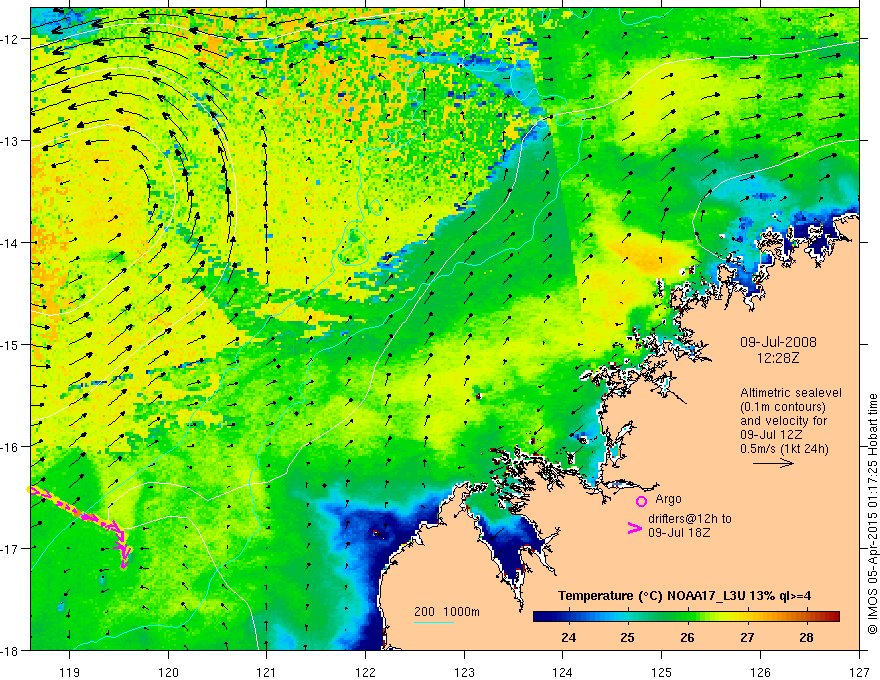This screenshot has height=680, width=880.
Task: Click the temperature colorbar at the dark blue end
Action: [542, 617]
